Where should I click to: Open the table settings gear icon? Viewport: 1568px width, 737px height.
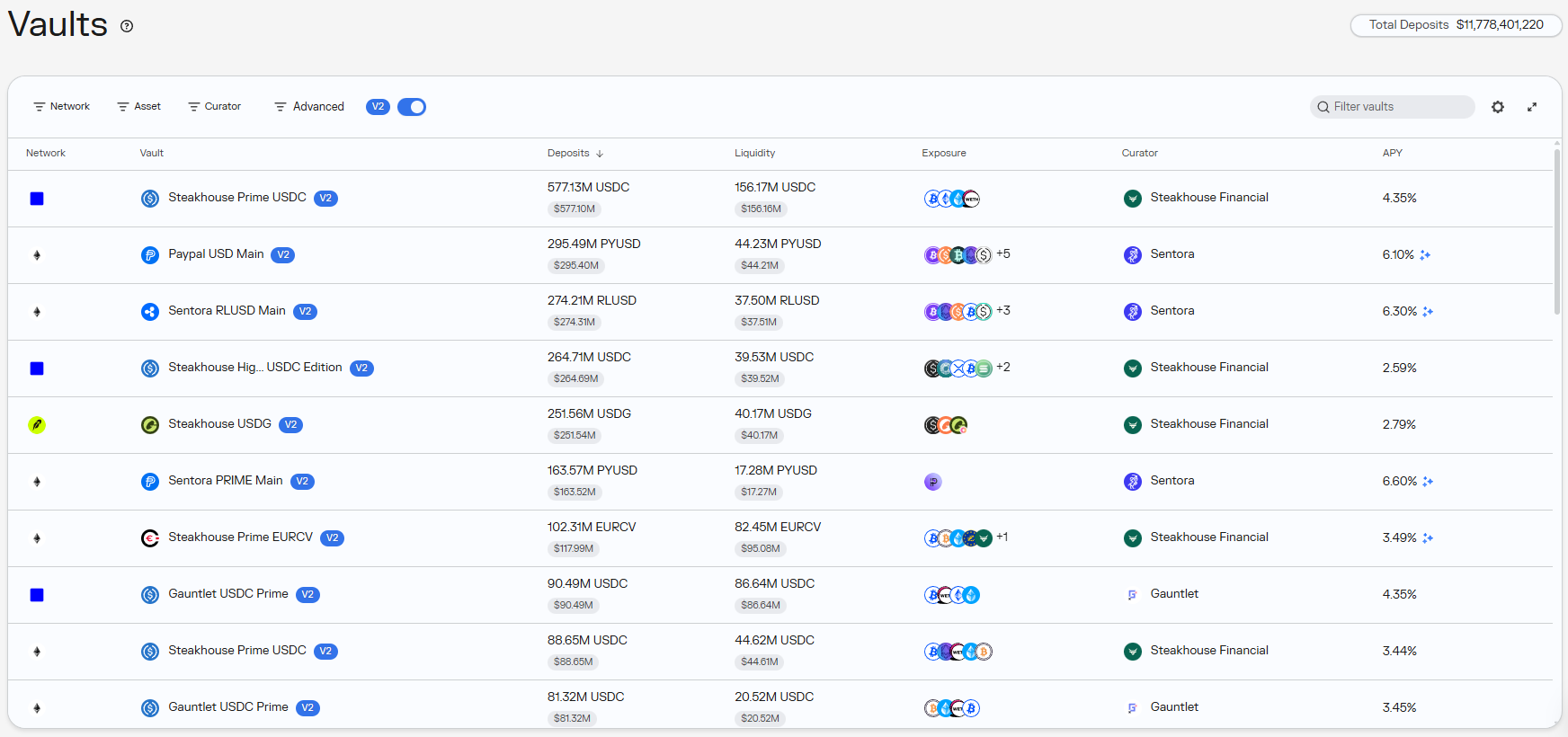pos(1498,107)
